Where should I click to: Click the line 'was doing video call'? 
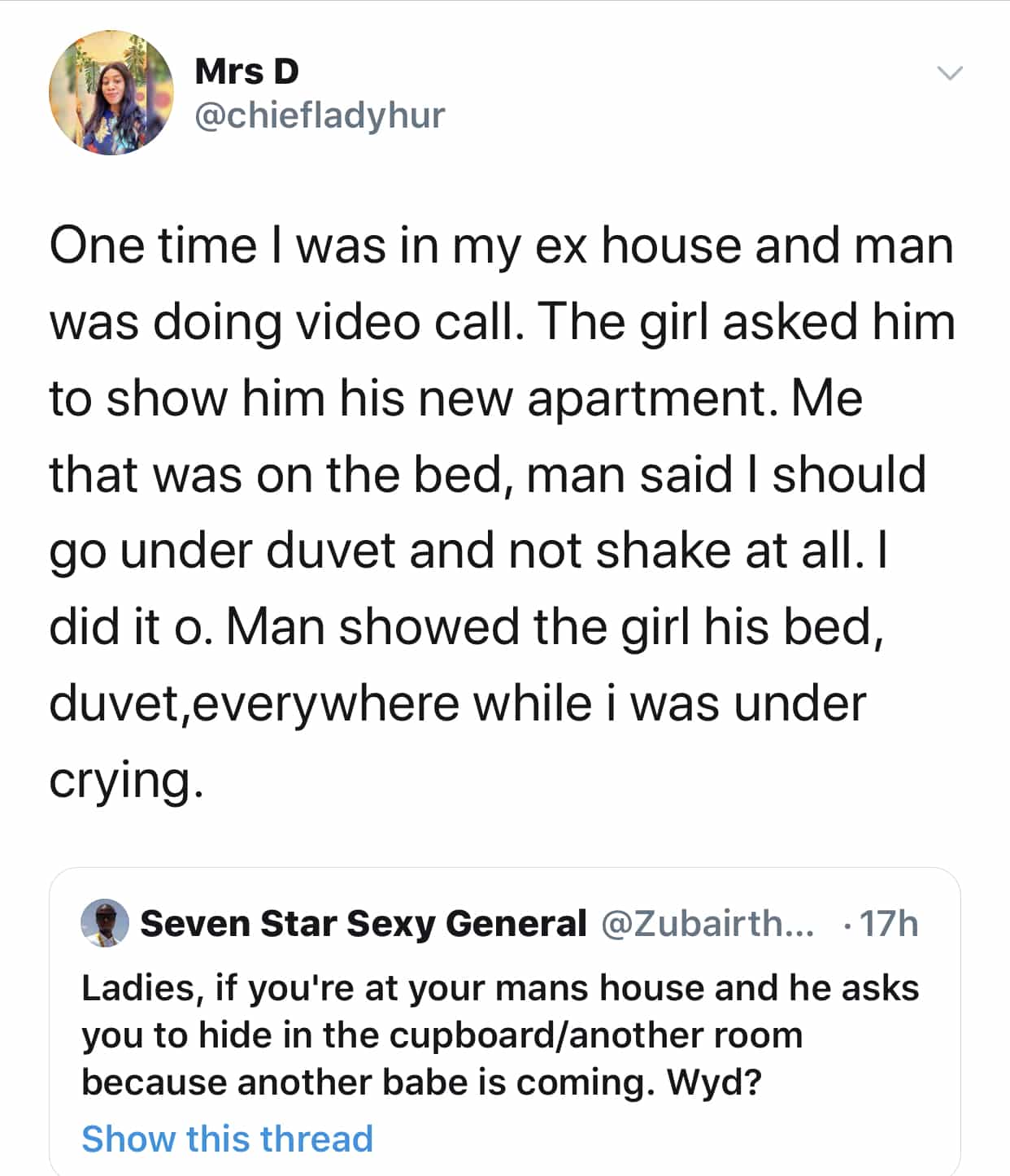[x=502, y=321]
